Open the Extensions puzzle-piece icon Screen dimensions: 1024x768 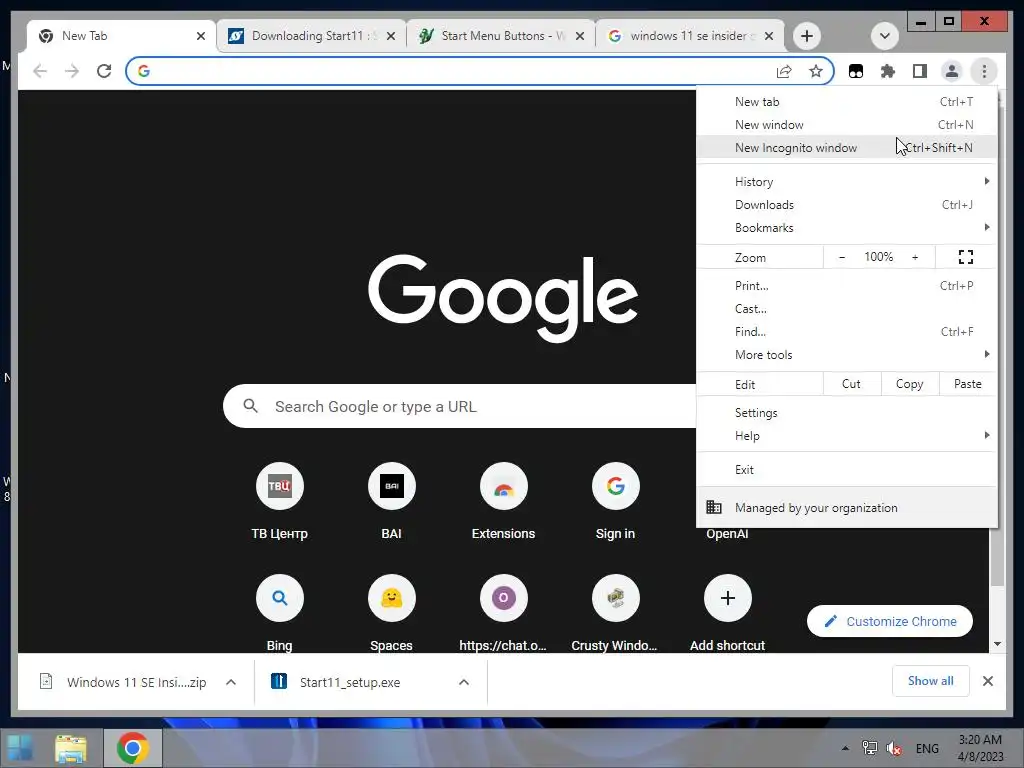[x=888, y=71]
